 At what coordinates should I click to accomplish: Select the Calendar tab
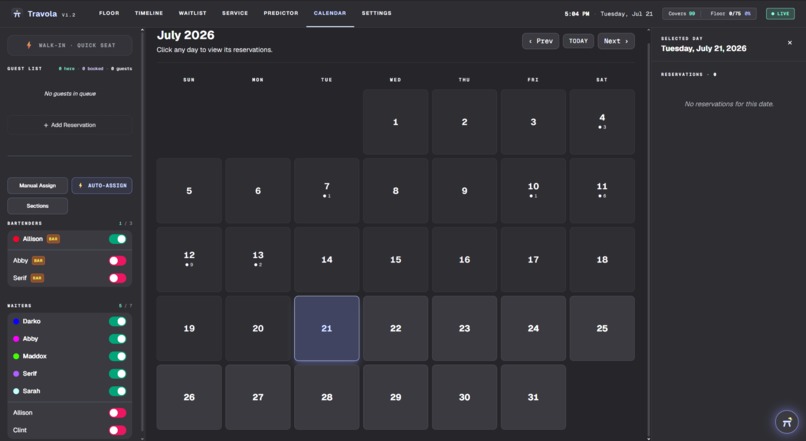click(330, 13)
